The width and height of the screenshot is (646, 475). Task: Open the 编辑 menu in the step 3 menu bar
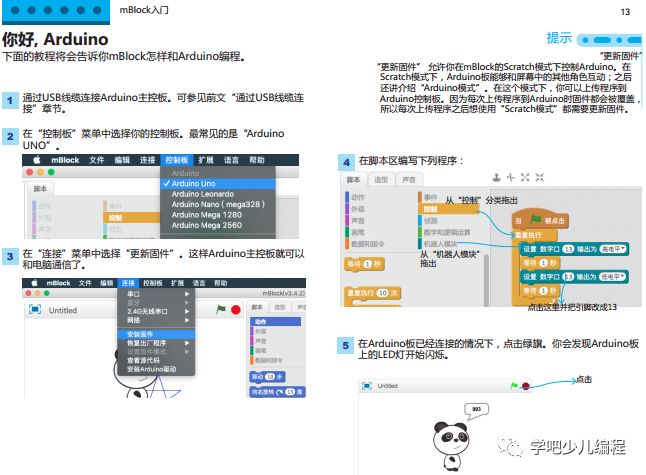(x=106, y=283)
